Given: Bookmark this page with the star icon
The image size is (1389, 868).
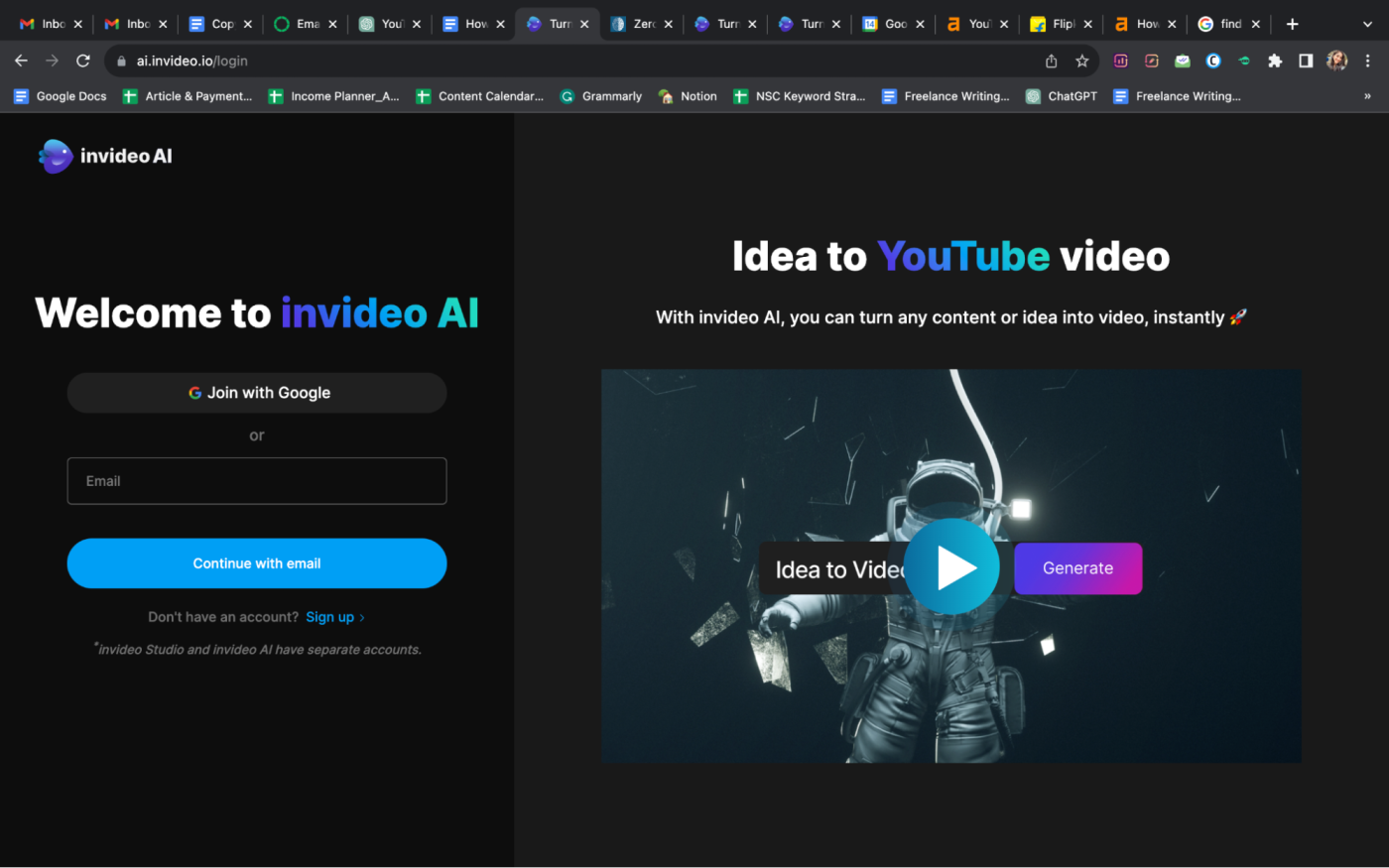Looking at the screenshot, I should pyautogui.click(x=1081, y=61).
